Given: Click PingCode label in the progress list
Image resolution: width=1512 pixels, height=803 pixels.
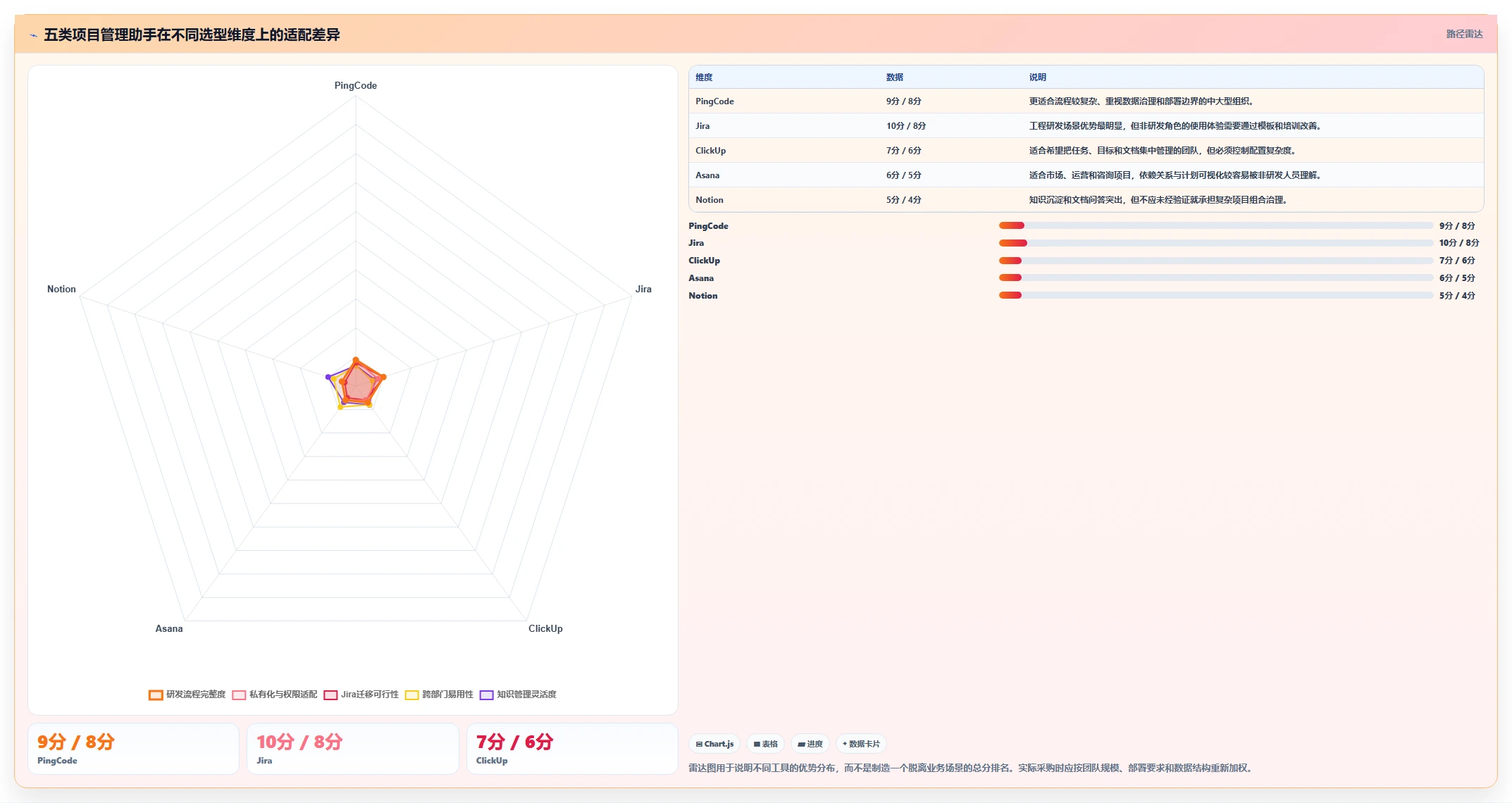Looking at the screenshot, I should coord(708,226).
